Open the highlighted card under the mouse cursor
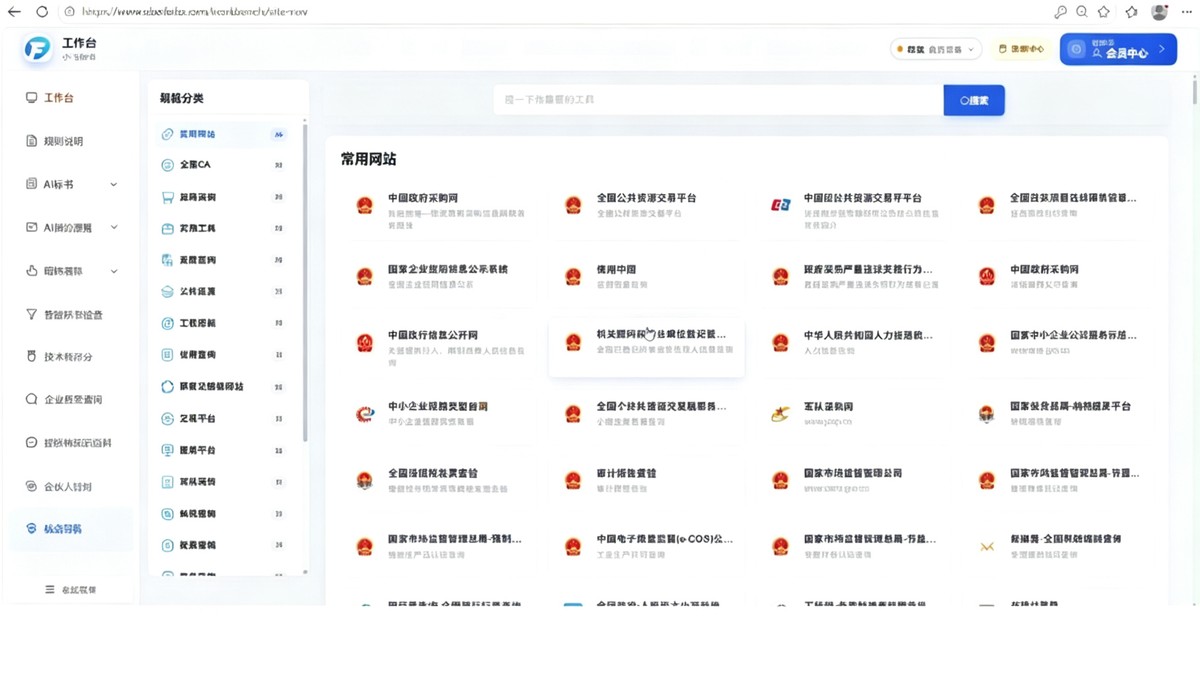The width and height of the screenshot is (1200, 675). [x=646, y=348]
